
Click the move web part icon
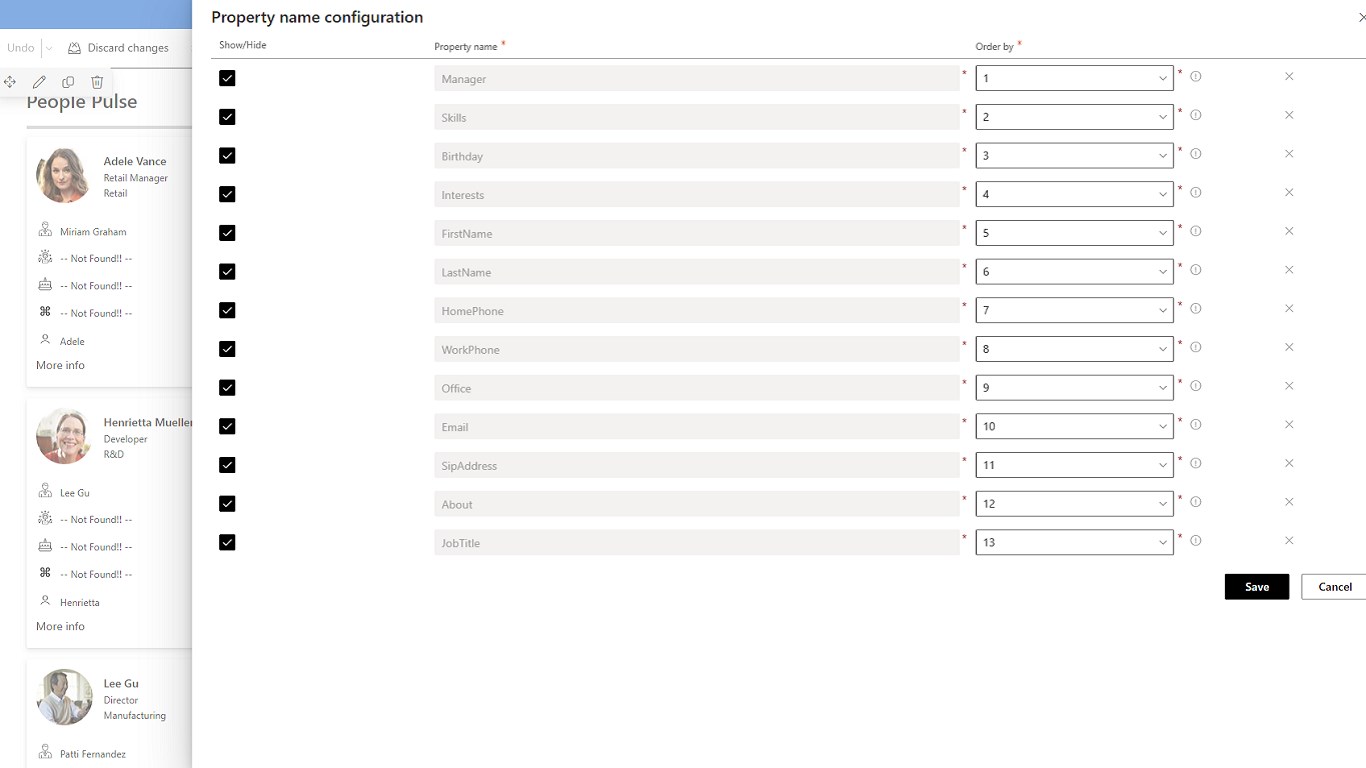(10, 82)
